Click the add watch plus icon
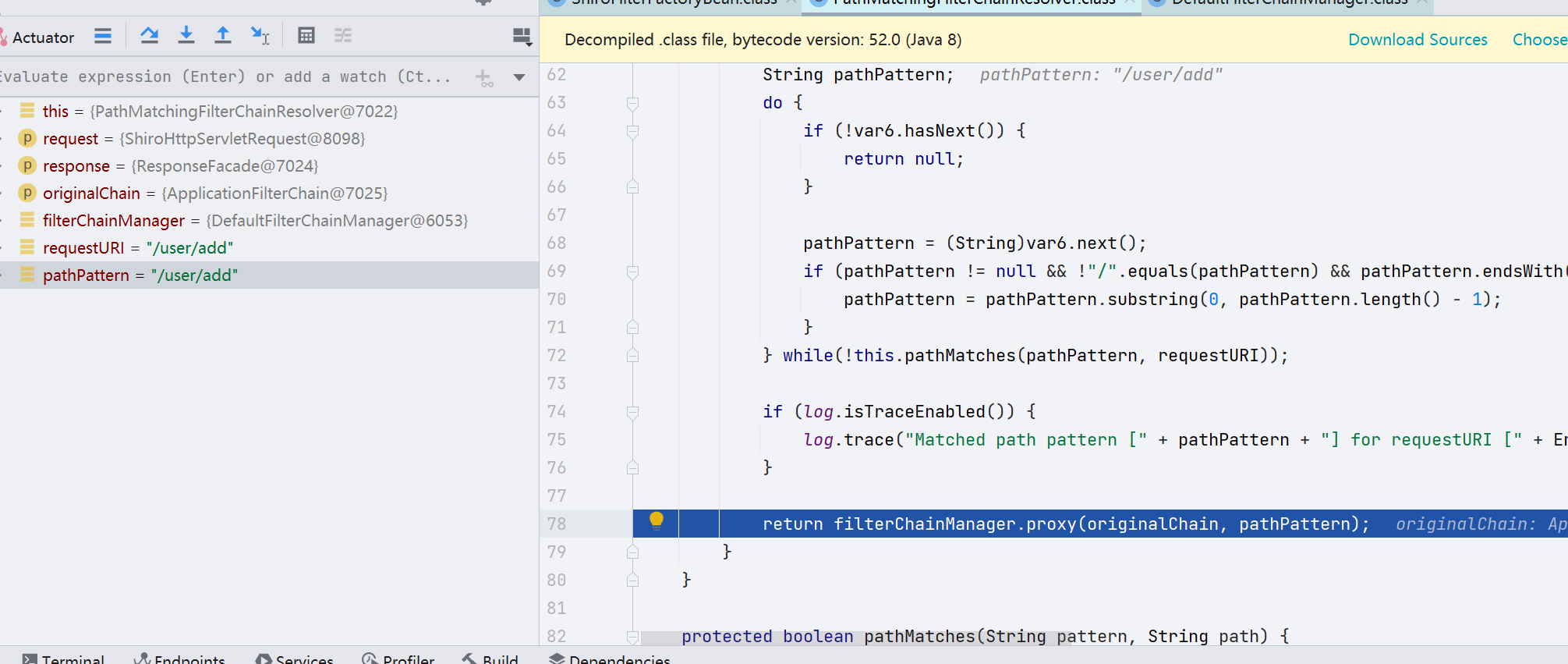Image resolution: width=1568 pixels, height=664 pixels. click(x=484, y=77)
